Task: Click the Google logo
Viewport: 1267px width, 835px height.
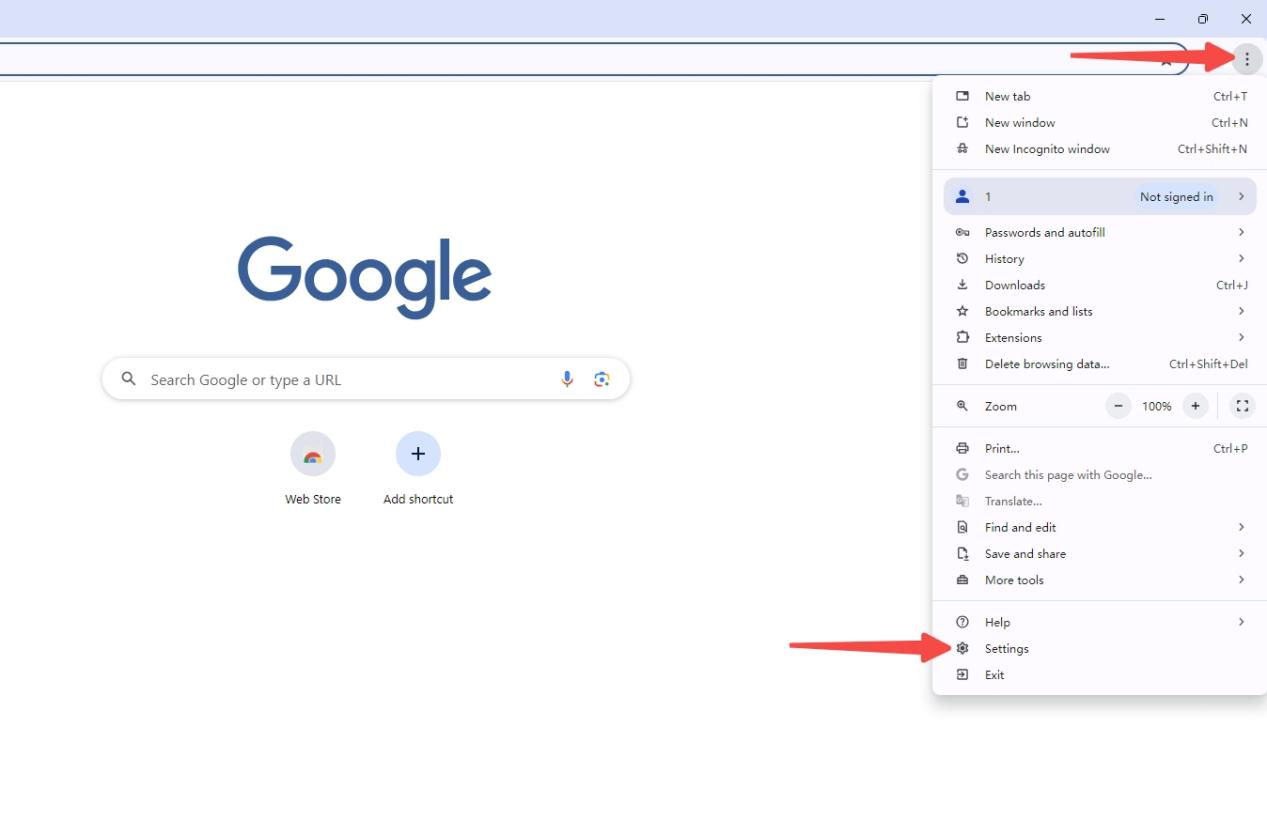Action: (364, 277)
